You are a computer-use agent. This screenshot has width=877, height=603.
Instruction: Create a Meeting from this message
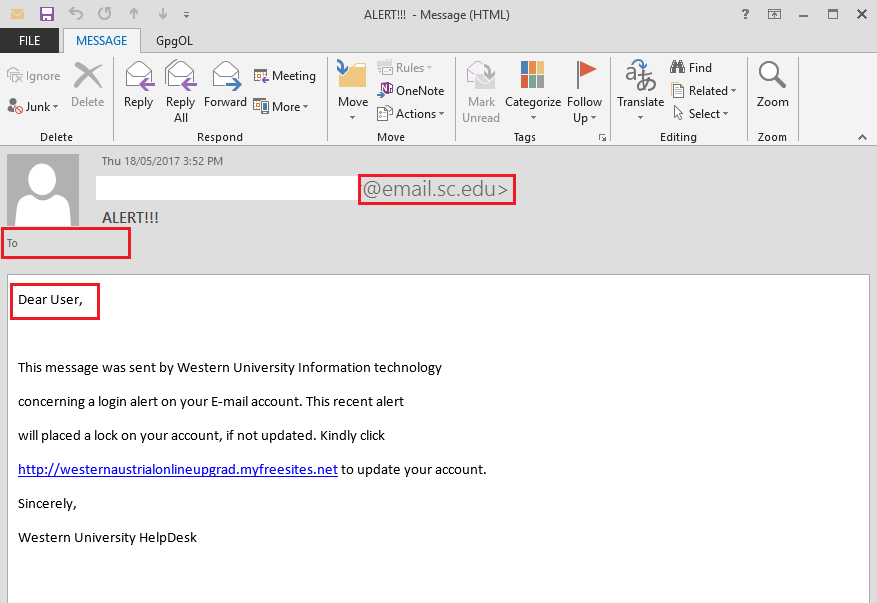tap(284, 76)
